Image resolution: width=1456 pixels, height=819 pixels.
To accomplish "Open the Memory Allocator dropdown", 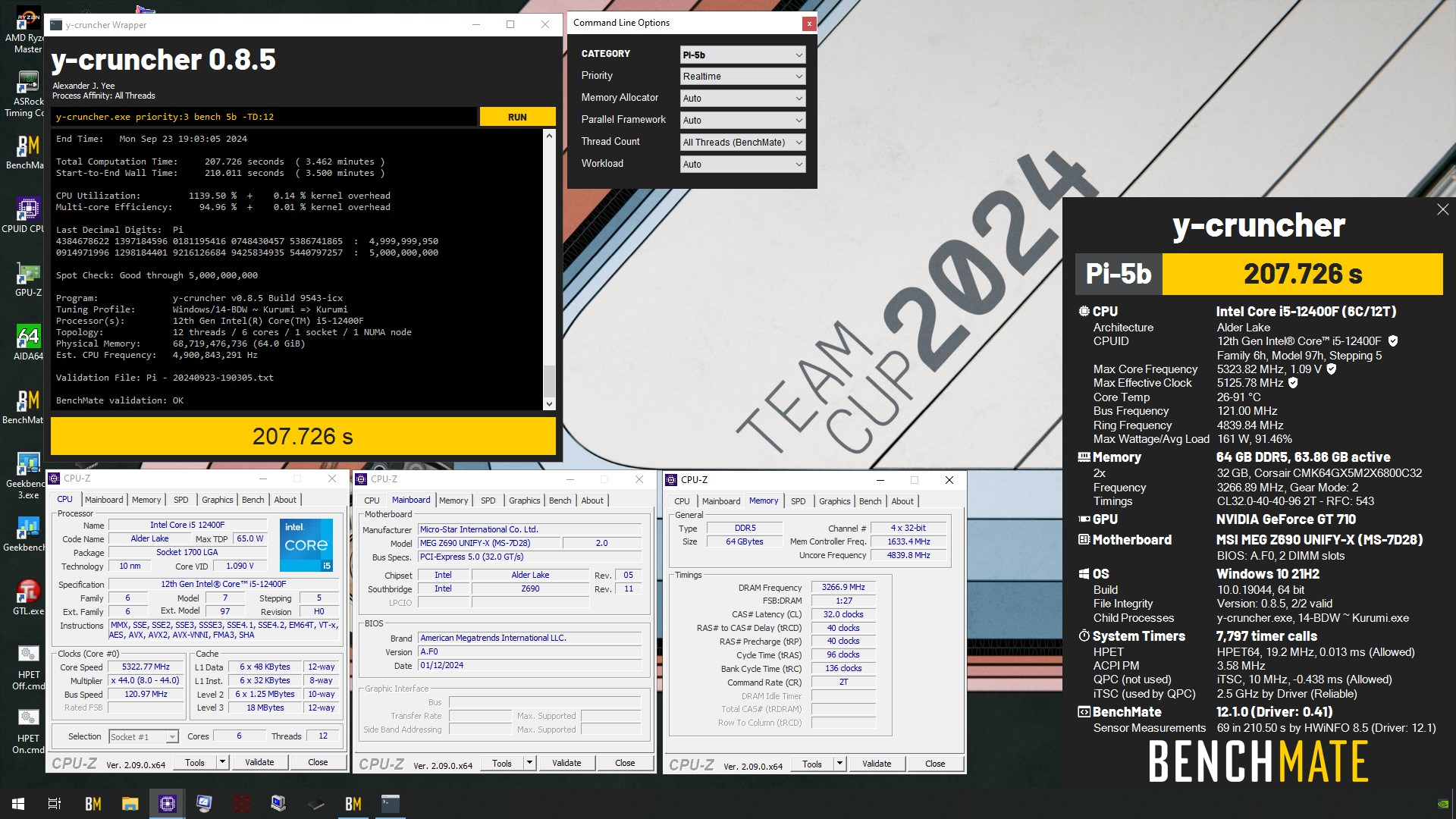I will 742,99.
